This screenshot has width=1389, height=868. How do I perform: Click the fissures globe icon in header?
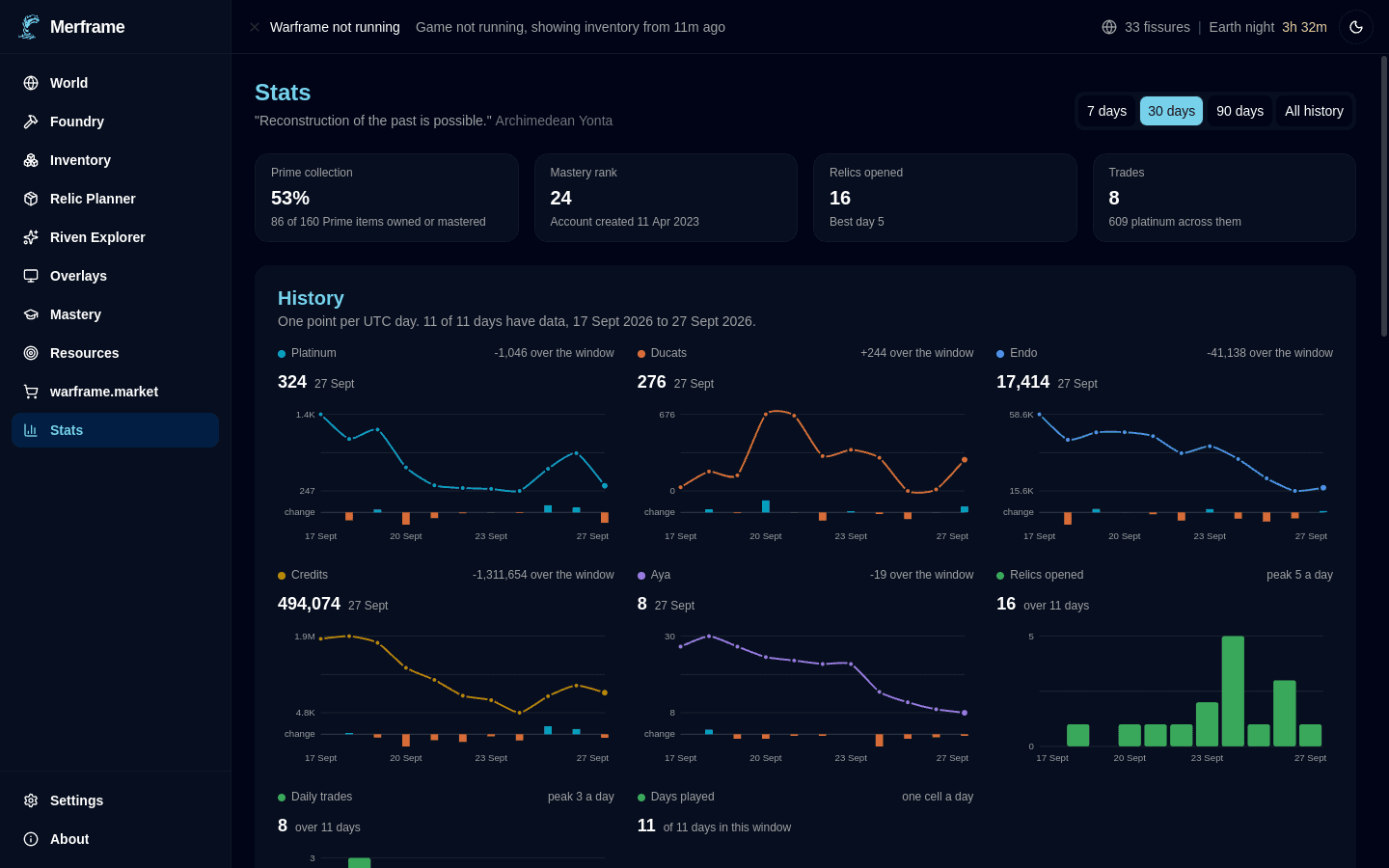[1109, 27]
